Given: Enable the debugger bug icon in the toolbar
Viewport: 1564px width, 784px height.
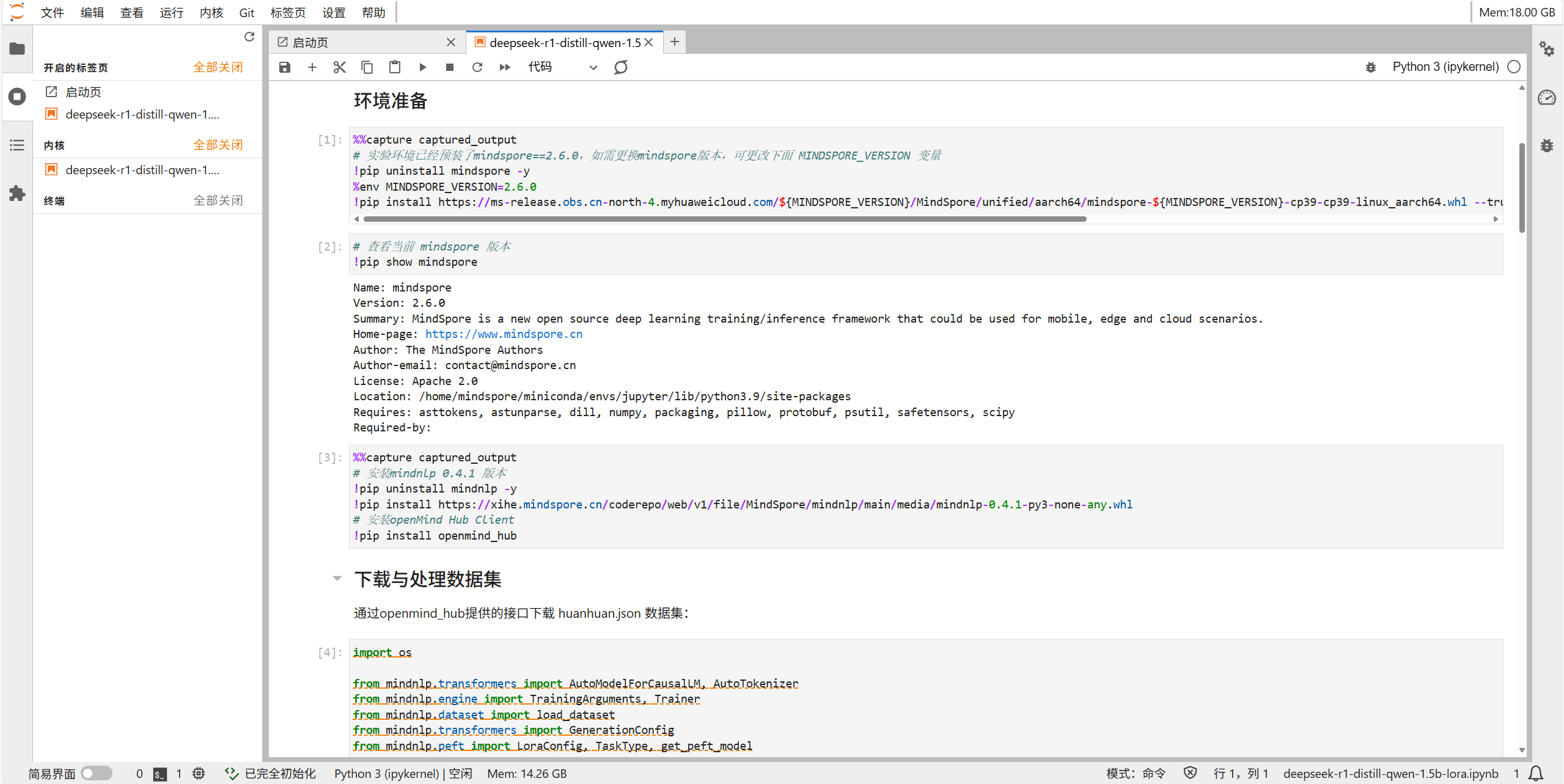Looking at the screenshot, I should pyautogui.click(x=1370, y=67).
